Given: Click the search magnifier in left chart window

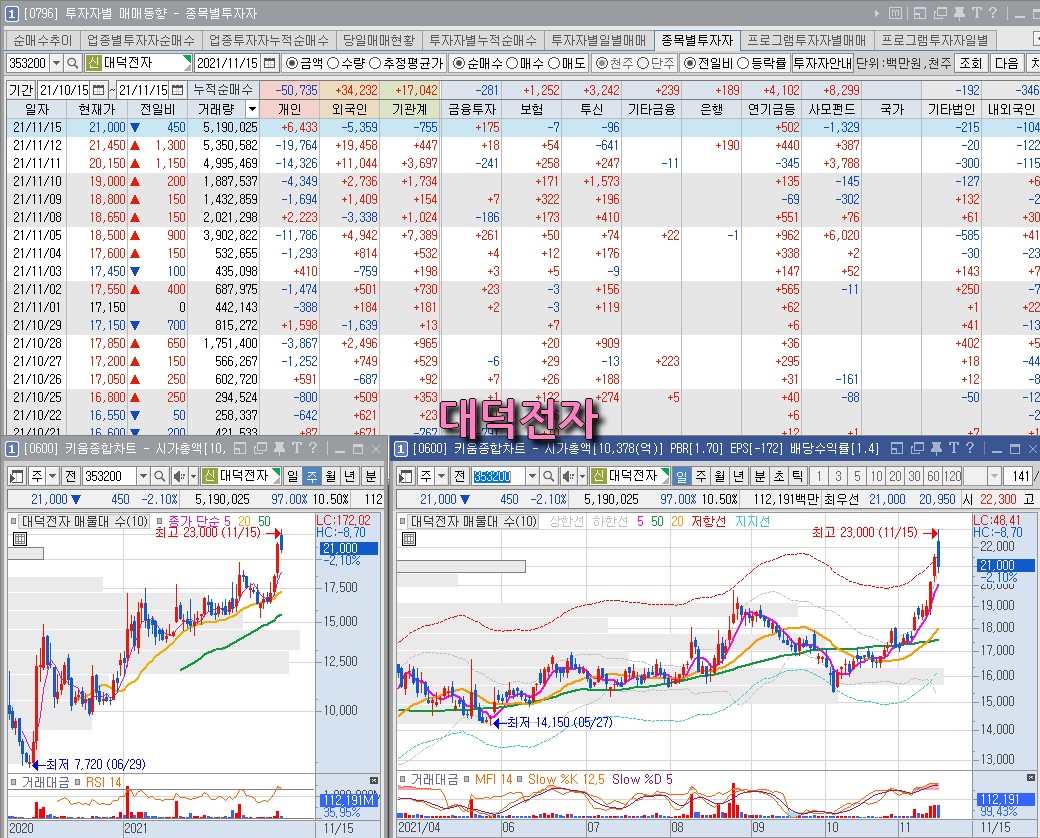Looking at the screenshot, I should [x=159, y=476].
